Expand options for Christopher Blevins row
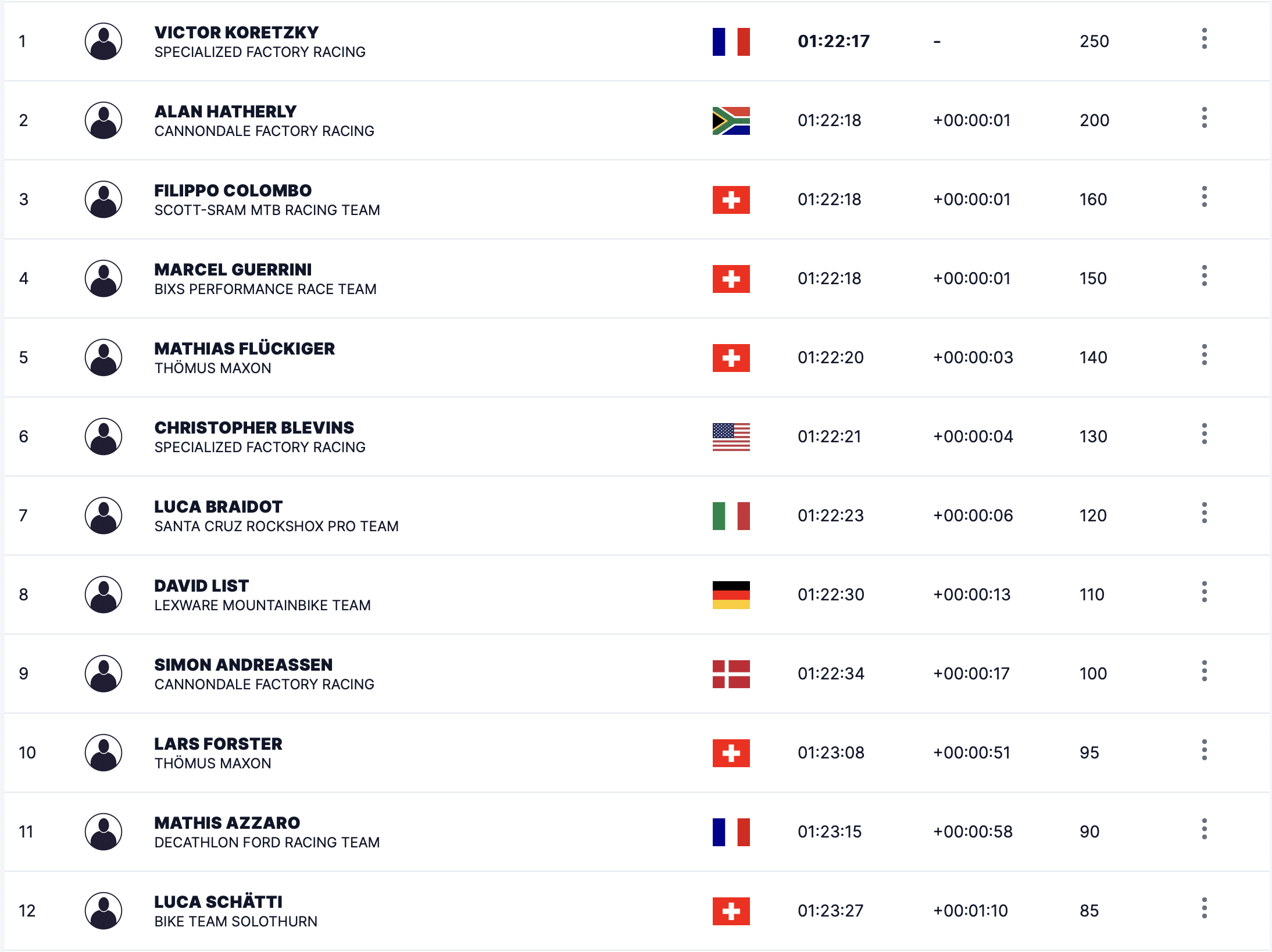The image size is (1272, 952). 1204,434
